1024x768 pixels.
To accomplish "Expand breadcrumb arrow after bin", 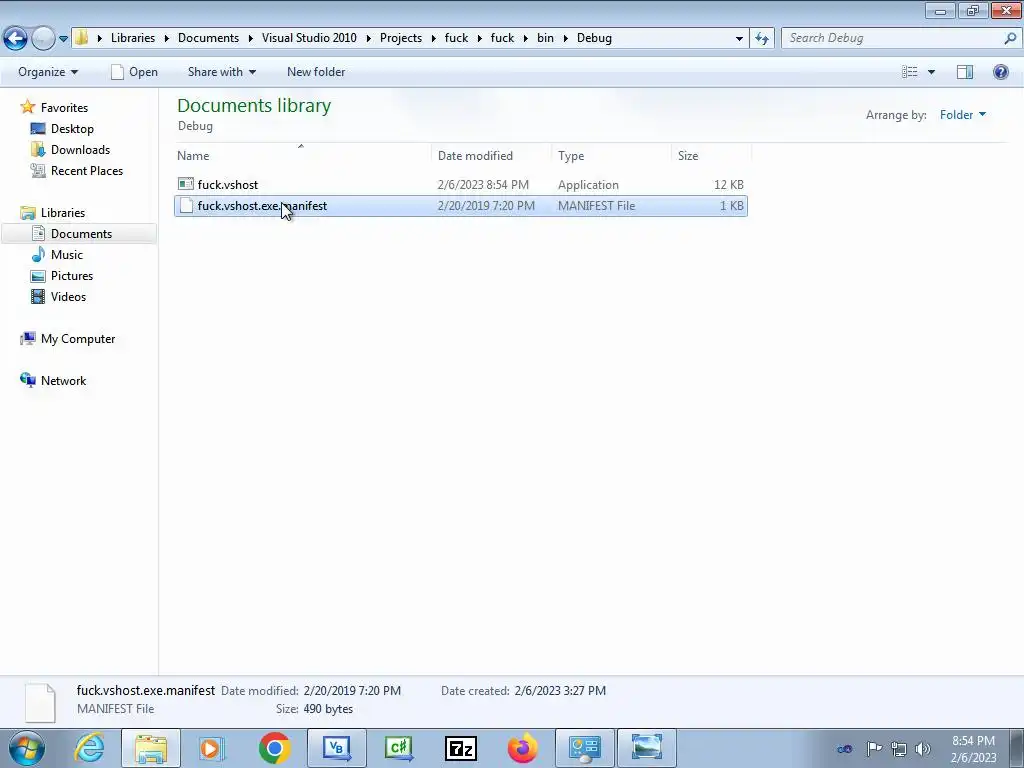I will pos(566,39).
